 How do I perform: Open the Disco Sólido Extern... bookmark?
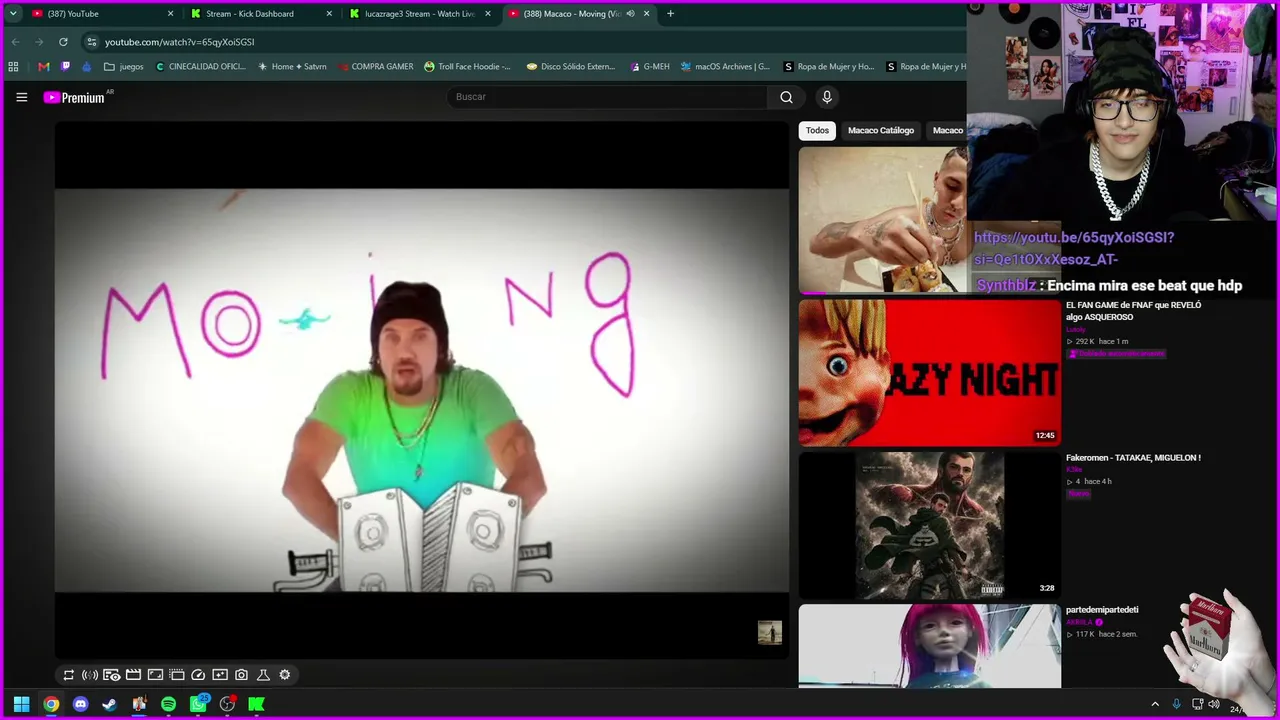571,67
